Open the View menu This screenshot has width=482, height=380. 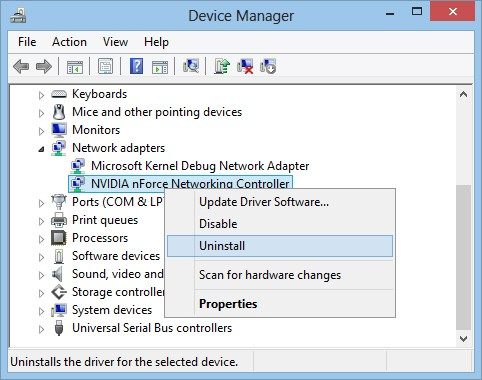click(x=115, y=42)
